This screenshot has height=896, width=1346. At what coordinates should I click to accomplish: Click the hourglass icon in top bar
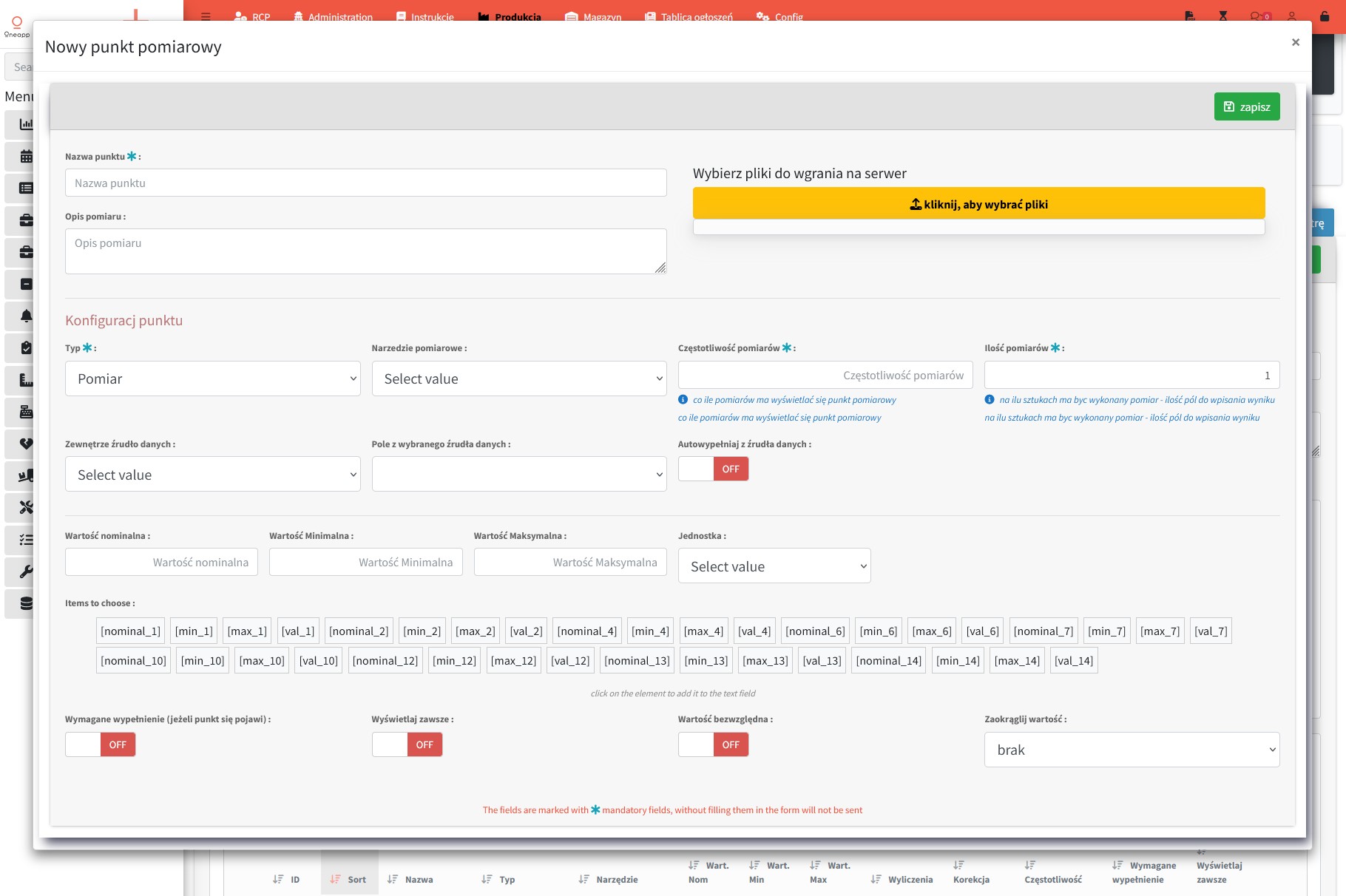(1223, 16)
